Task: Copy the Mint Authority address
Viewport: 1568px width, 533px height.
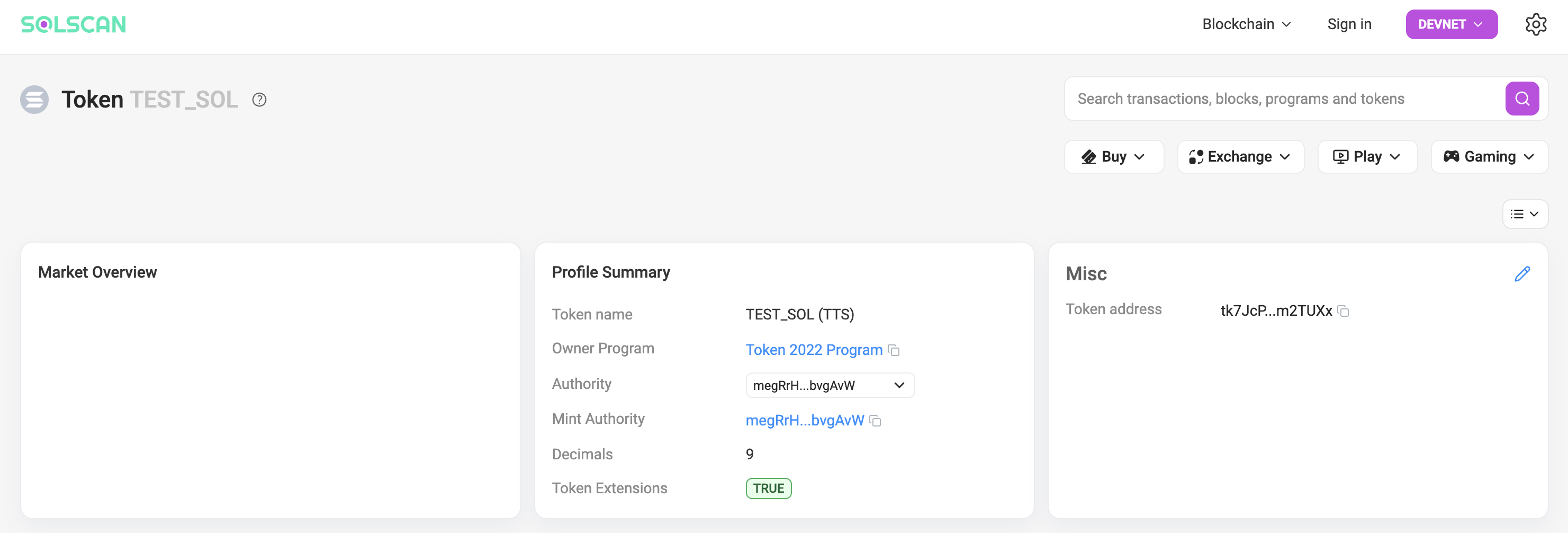Action: (x=875, y=421)
